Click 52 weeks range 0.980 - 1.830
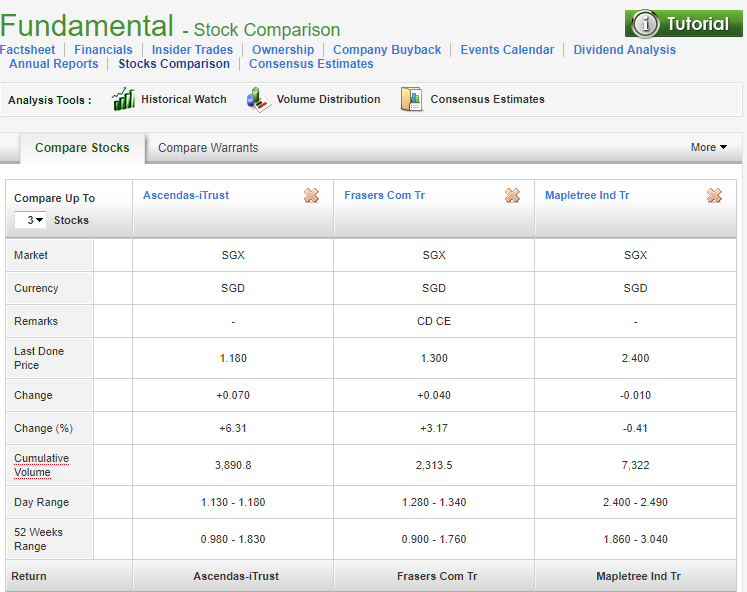The width and height of the screenshot is (747, 592). pos(233,539)
